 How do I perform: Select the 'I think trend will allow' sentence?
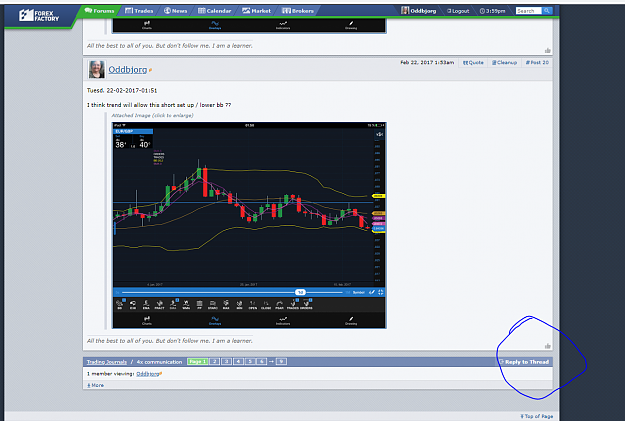pos(159,105)
